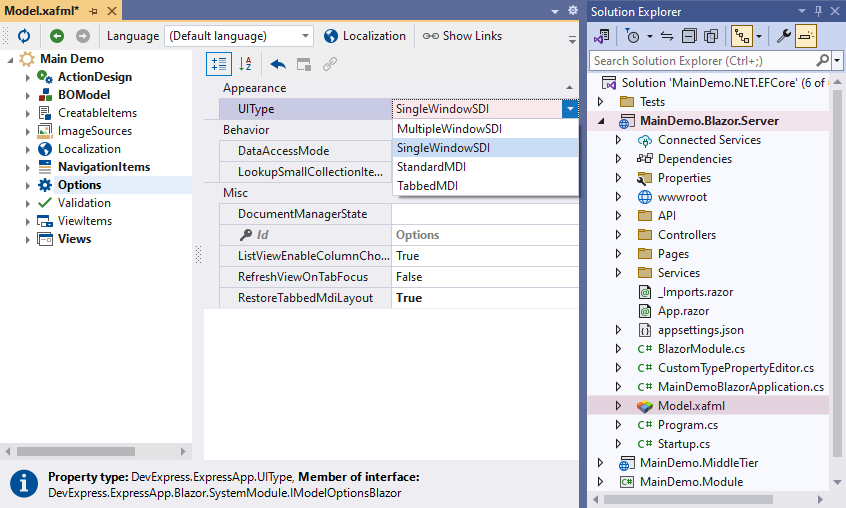Select the ImageSources node
Viewport: 846px width, 508px height.
[x=95, y=131]
